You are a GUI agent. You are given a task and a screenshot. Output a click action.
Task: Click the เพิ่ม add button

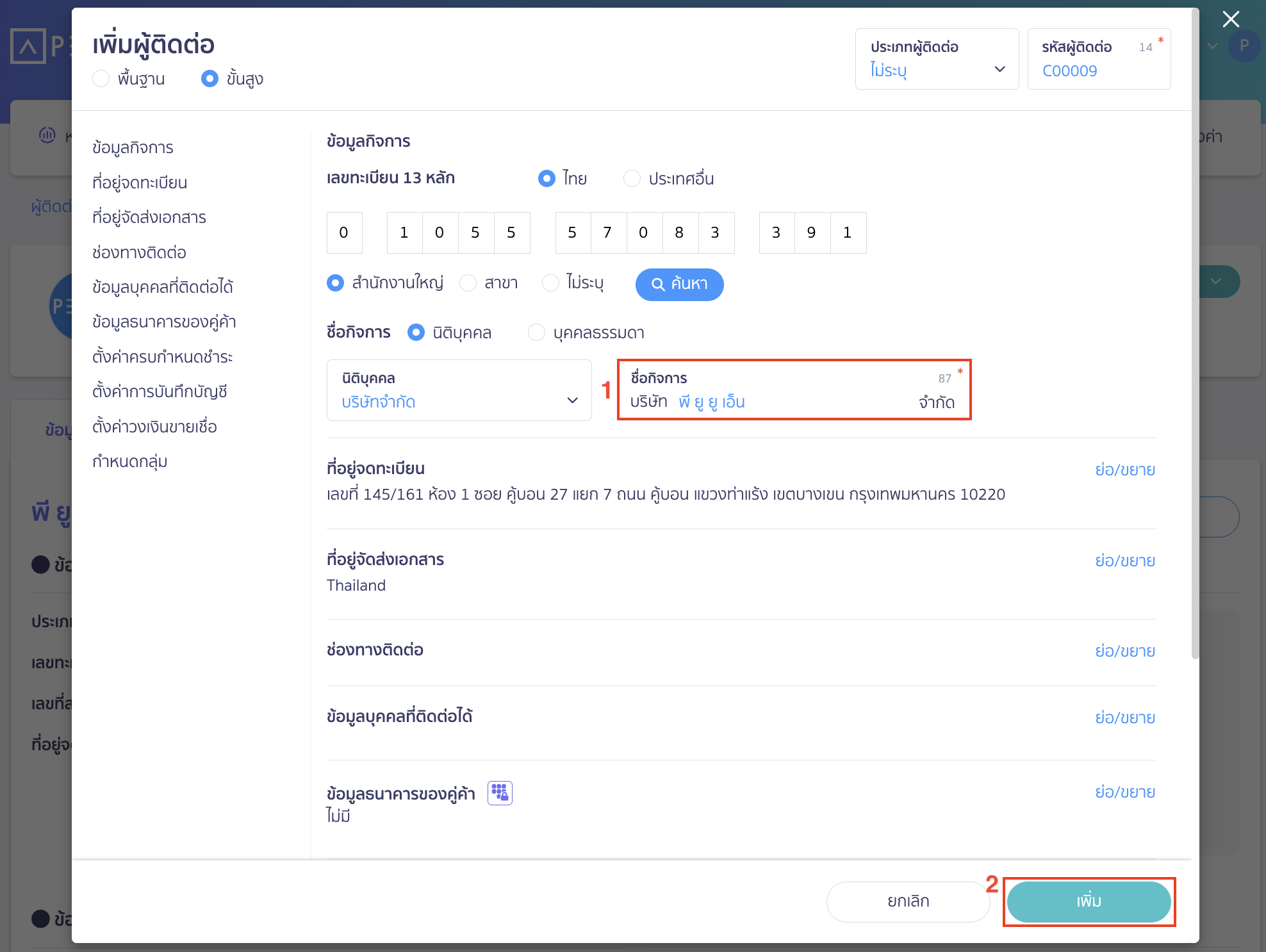pyautogui.click(x=1088, y=901)
